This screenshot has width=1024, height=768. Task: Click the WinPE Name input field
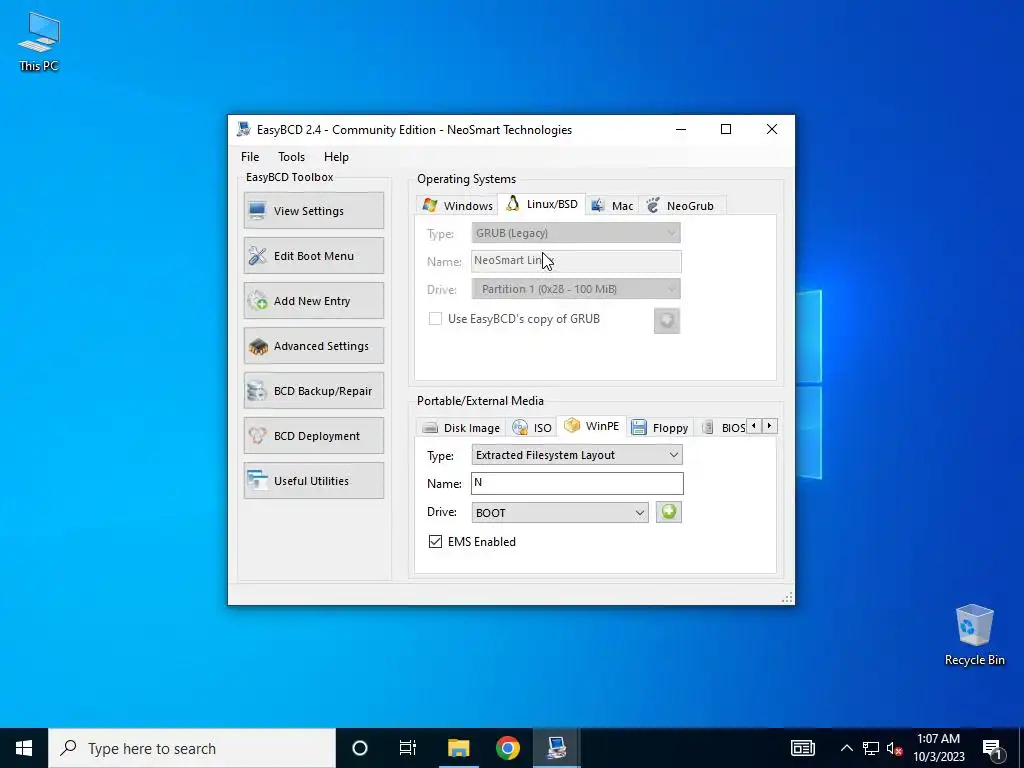pyautogui.click(x=577, y=483)
